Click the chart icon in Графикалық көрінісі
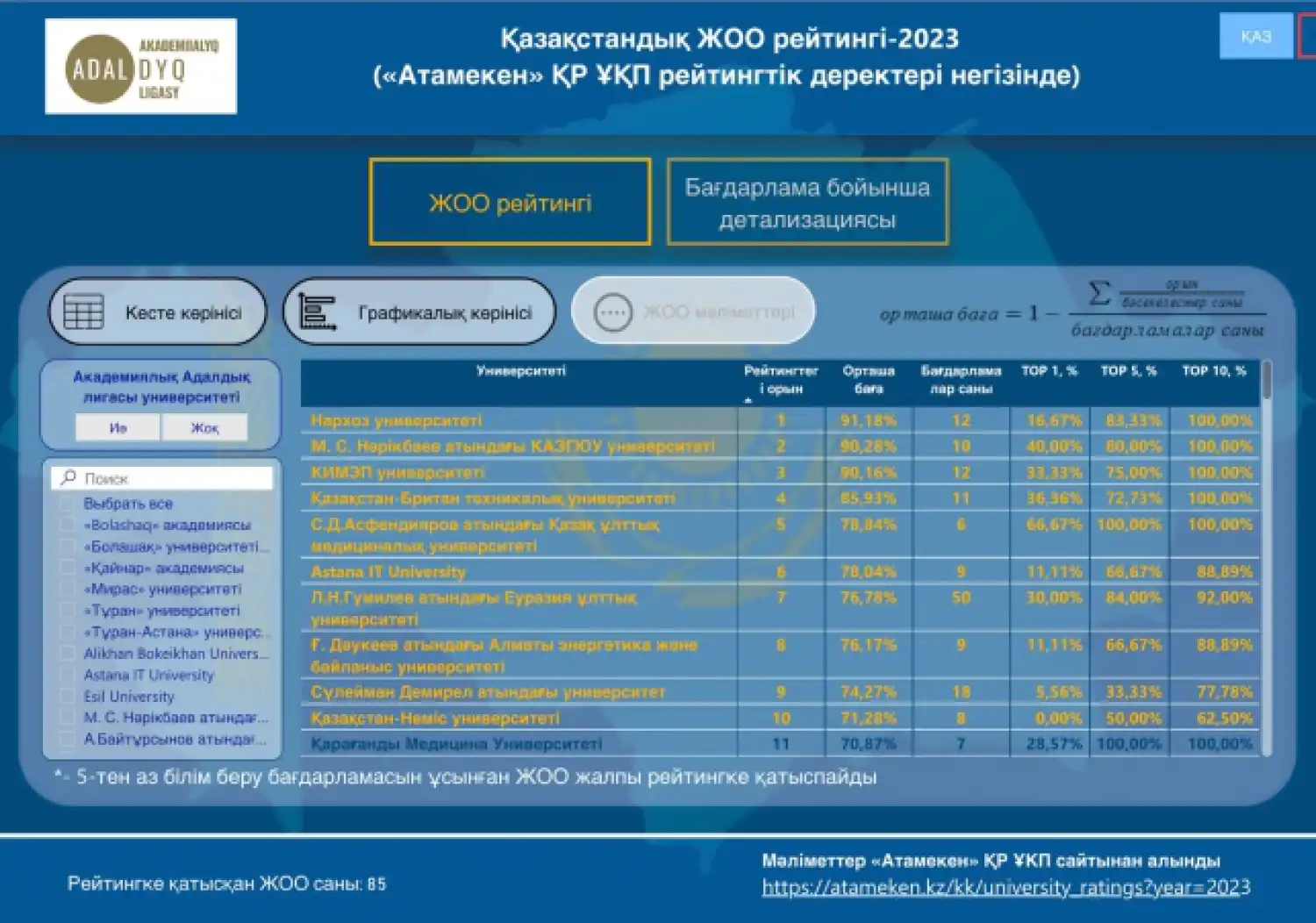The height and width of the screenshot is (923, 1316). [317, 312]
